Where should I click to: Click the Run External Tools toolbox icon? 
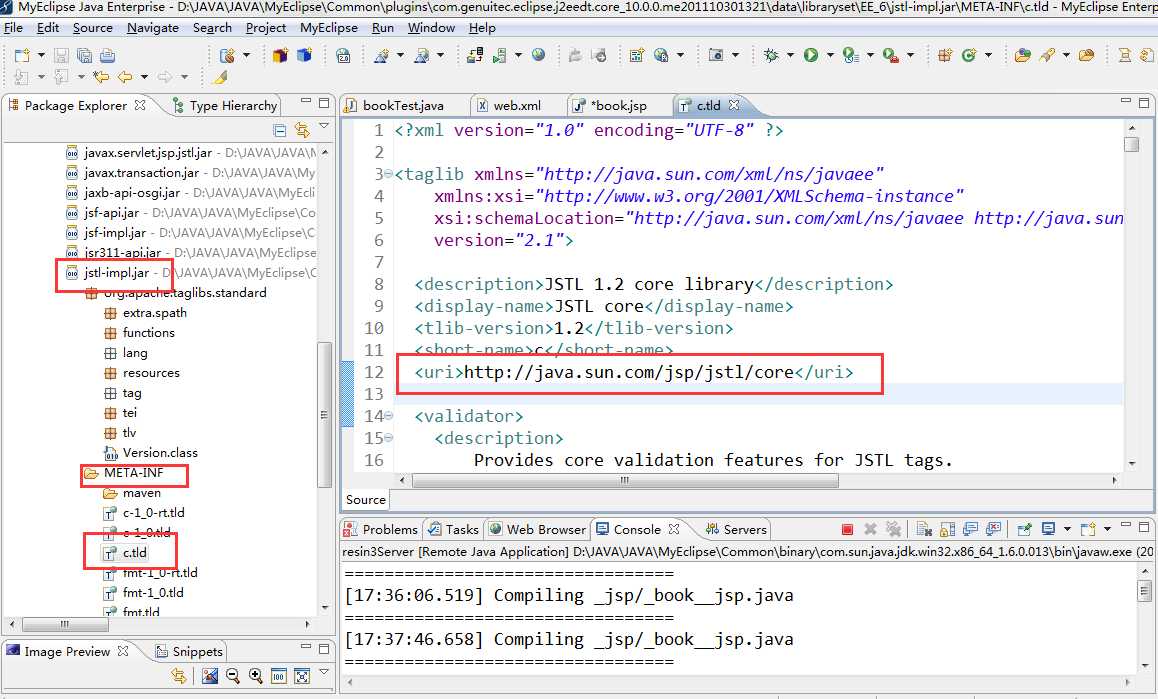pos(891,55)
